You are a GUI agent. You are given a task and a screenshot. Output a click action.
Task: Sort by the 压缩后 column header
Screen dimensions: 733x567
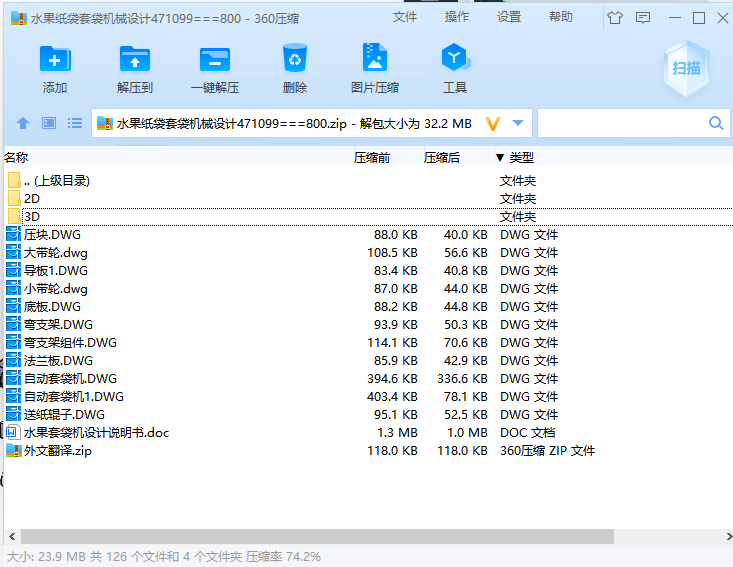441,158
